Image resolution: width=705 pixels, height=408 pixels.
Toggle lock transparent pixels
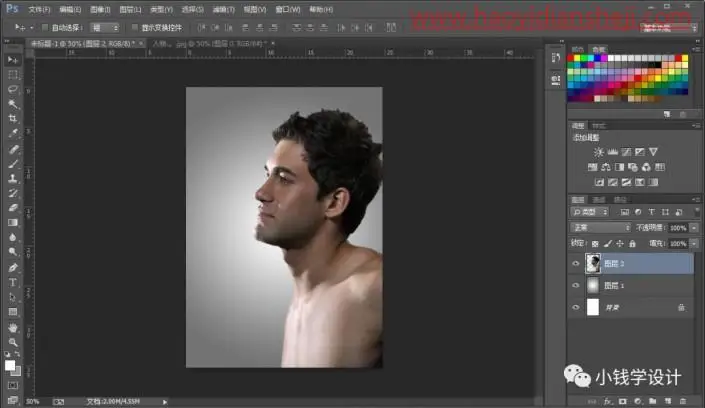(x=595, y=244)
